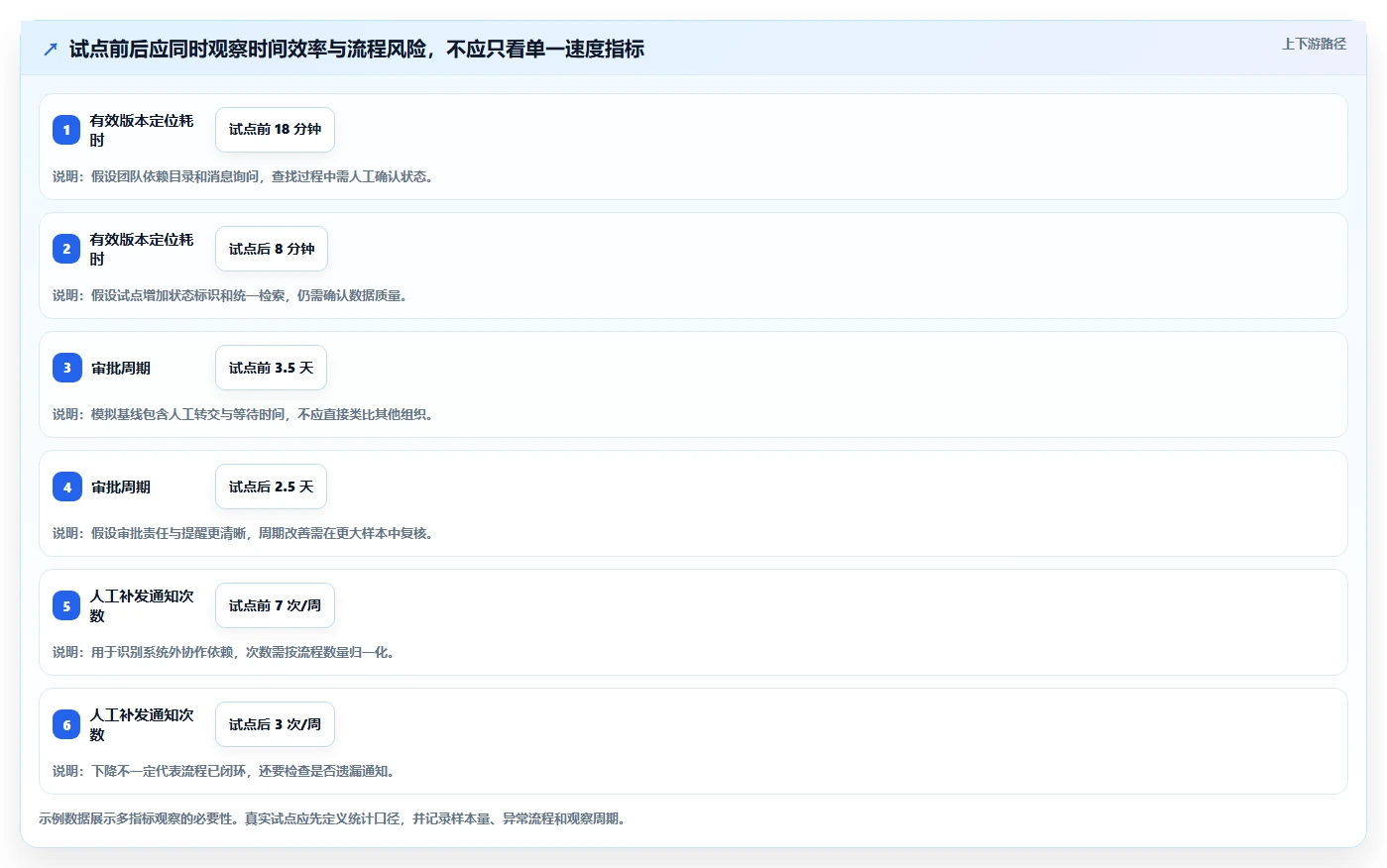Screen dimensions: 1387x868
Task: Click the panel title 试点前后应同时观察时间效率与流程风险
Action: coord(357,49)
